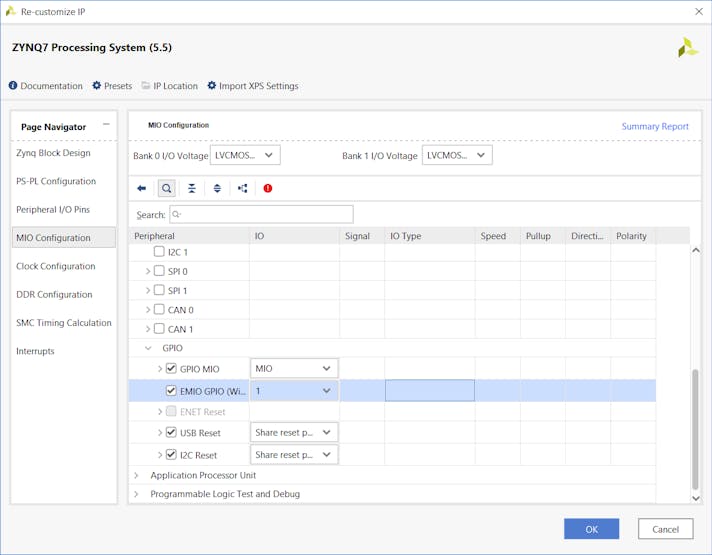Open USB Reset share reset pin dropdown

(294, 432)
